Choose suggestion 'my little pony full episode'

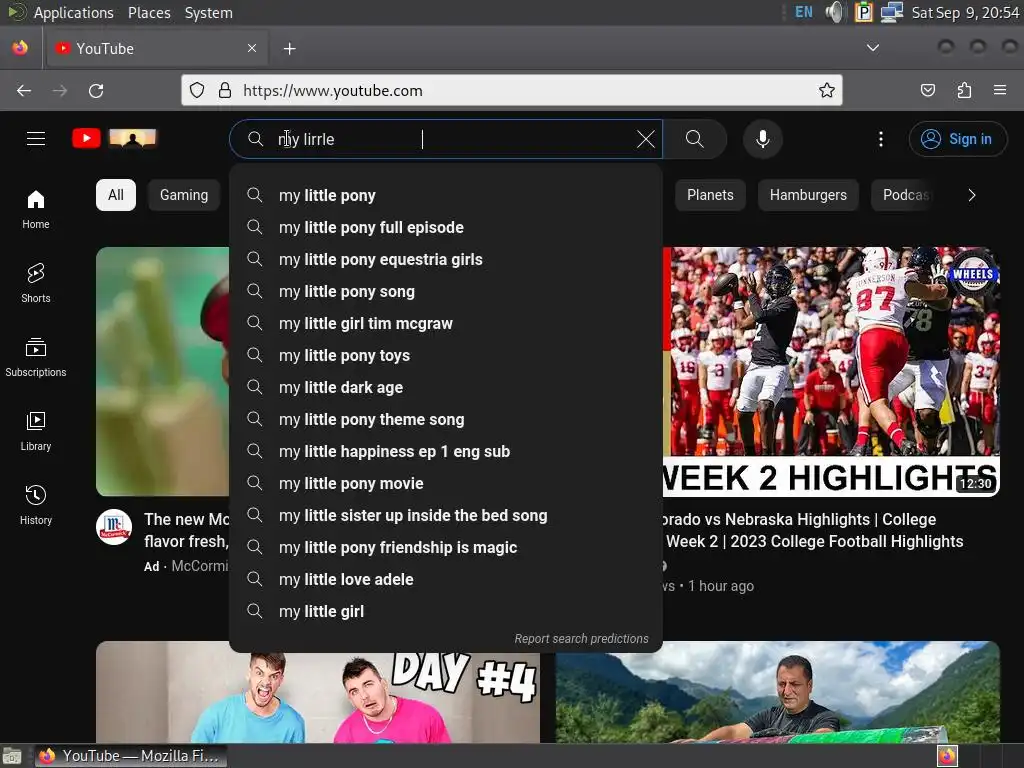click(446, 227)
